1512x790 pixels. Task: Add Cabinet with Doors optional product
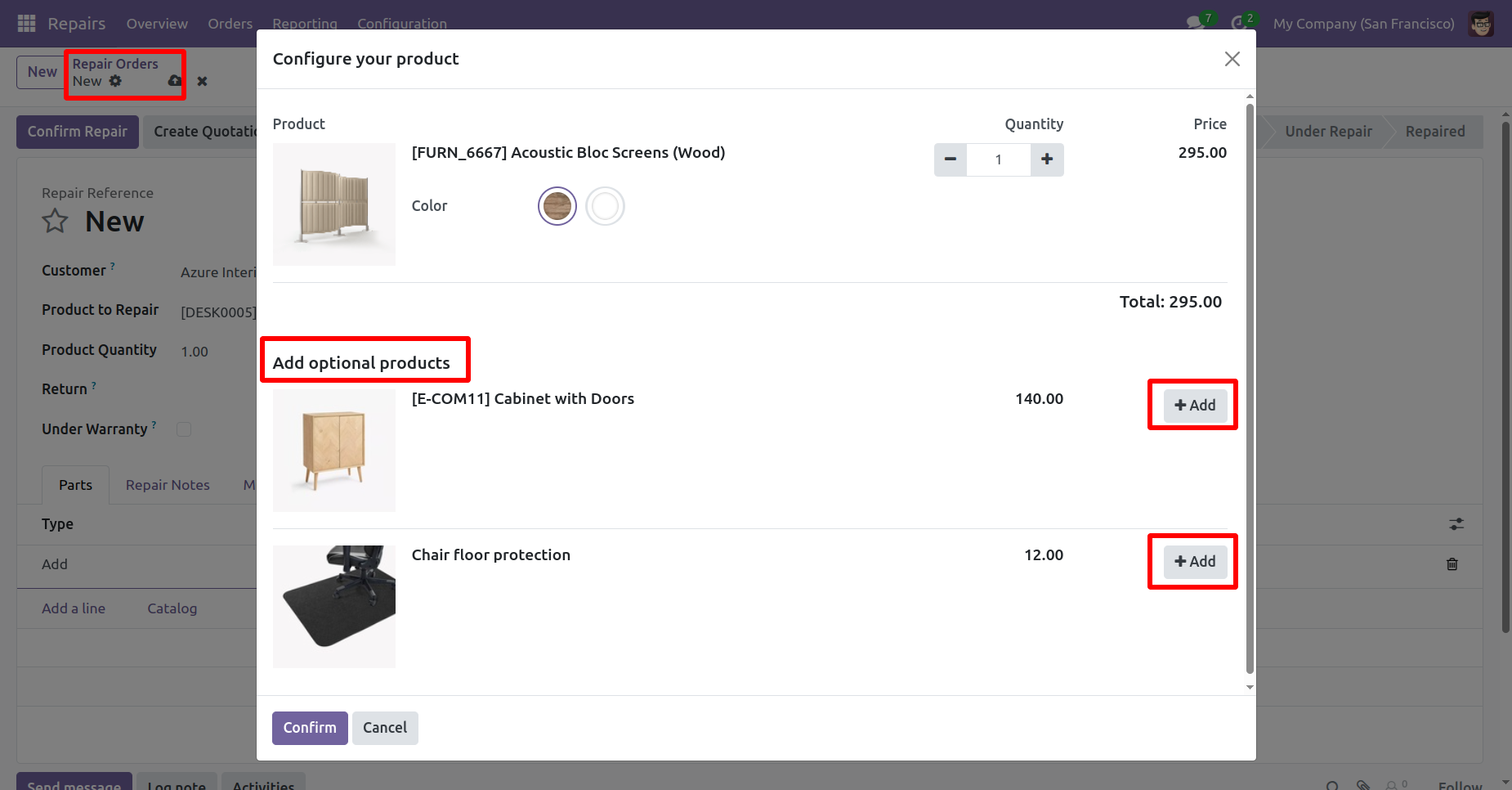pos(1195,405)
